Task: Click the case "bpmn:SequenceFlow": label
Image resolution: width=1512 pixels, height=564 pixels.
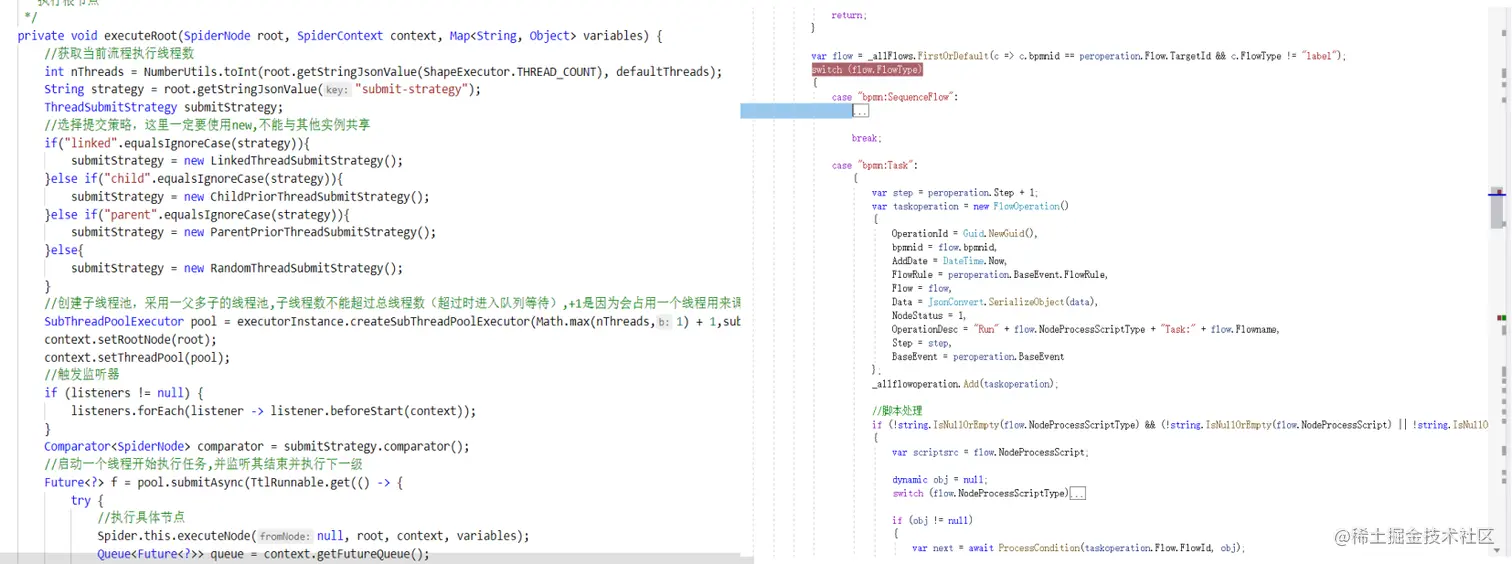Action: coord(895,97)
